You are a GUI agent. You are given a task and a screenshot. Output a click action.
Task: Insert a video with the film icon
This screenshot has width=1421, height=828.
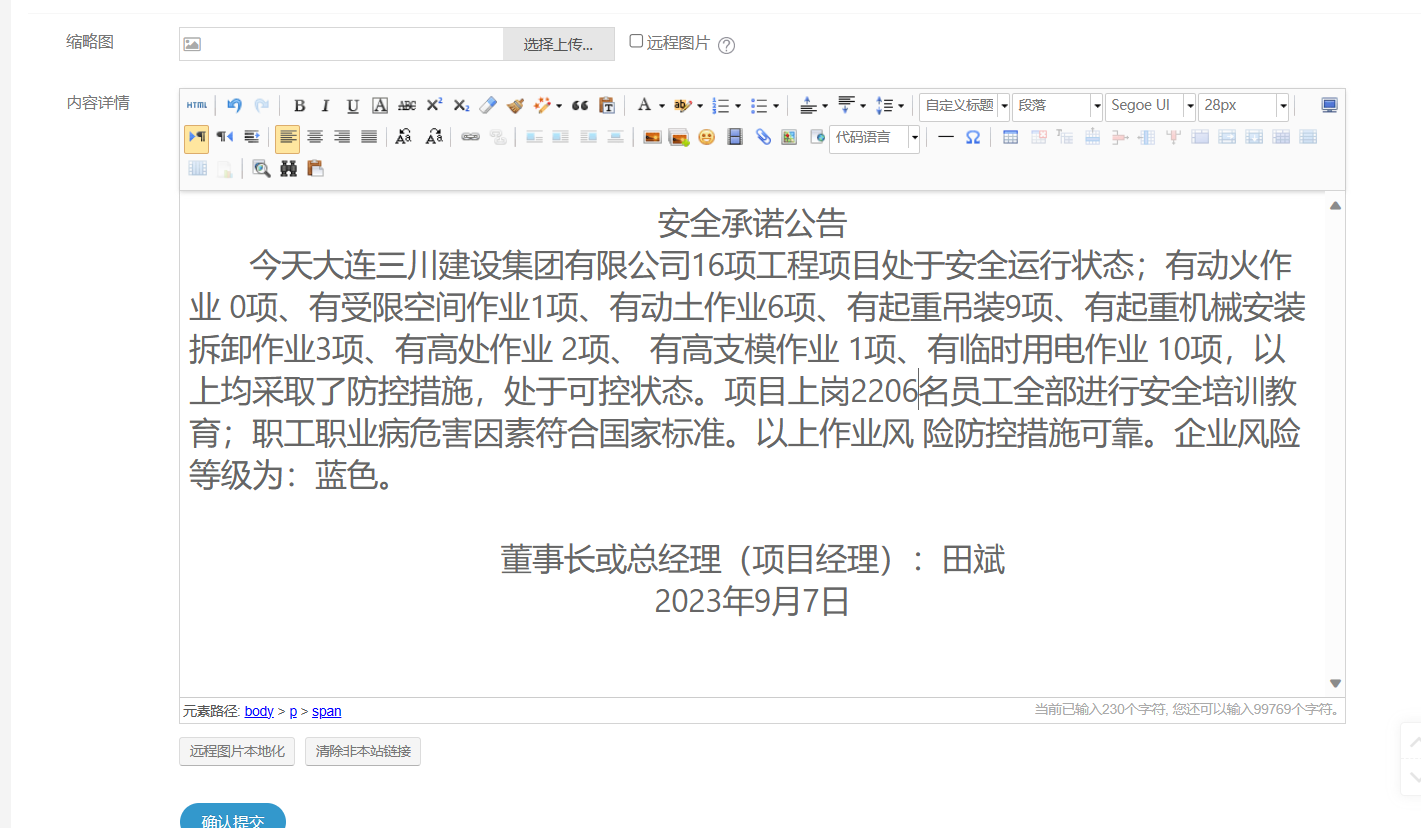tap(735, 137)
